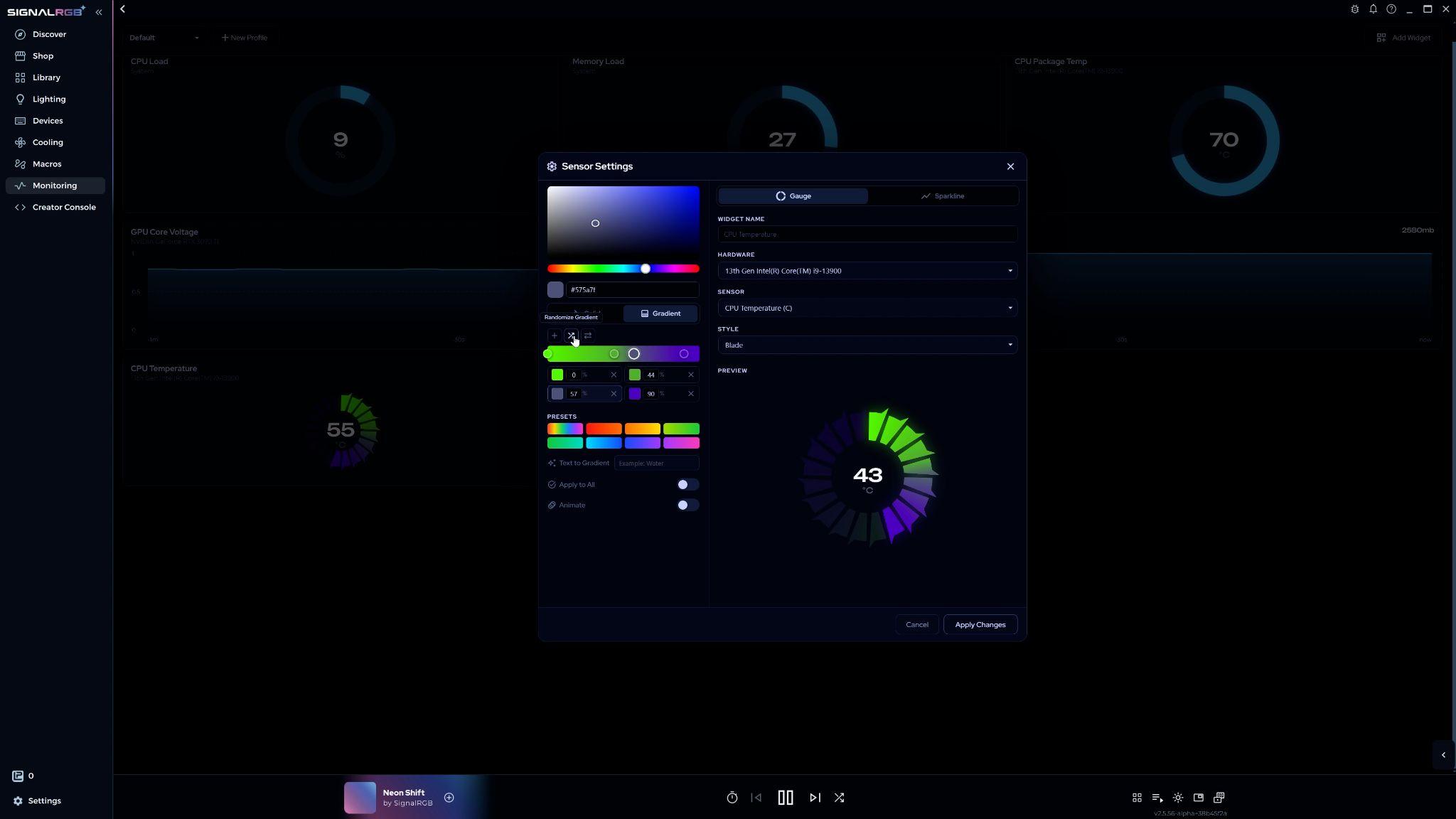Open the picture-in-picture preview icon

[1199, 798]
